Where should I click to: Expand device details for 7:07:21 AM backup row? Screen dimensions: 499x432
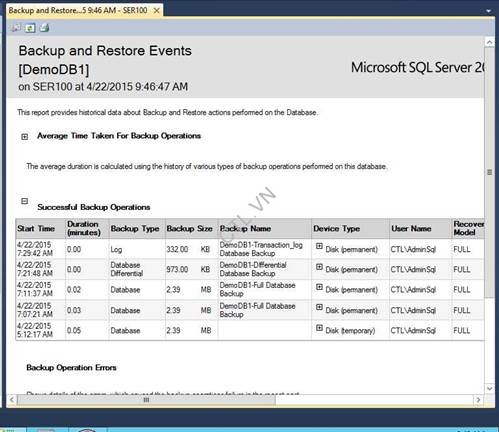click(x=319, y=307)
